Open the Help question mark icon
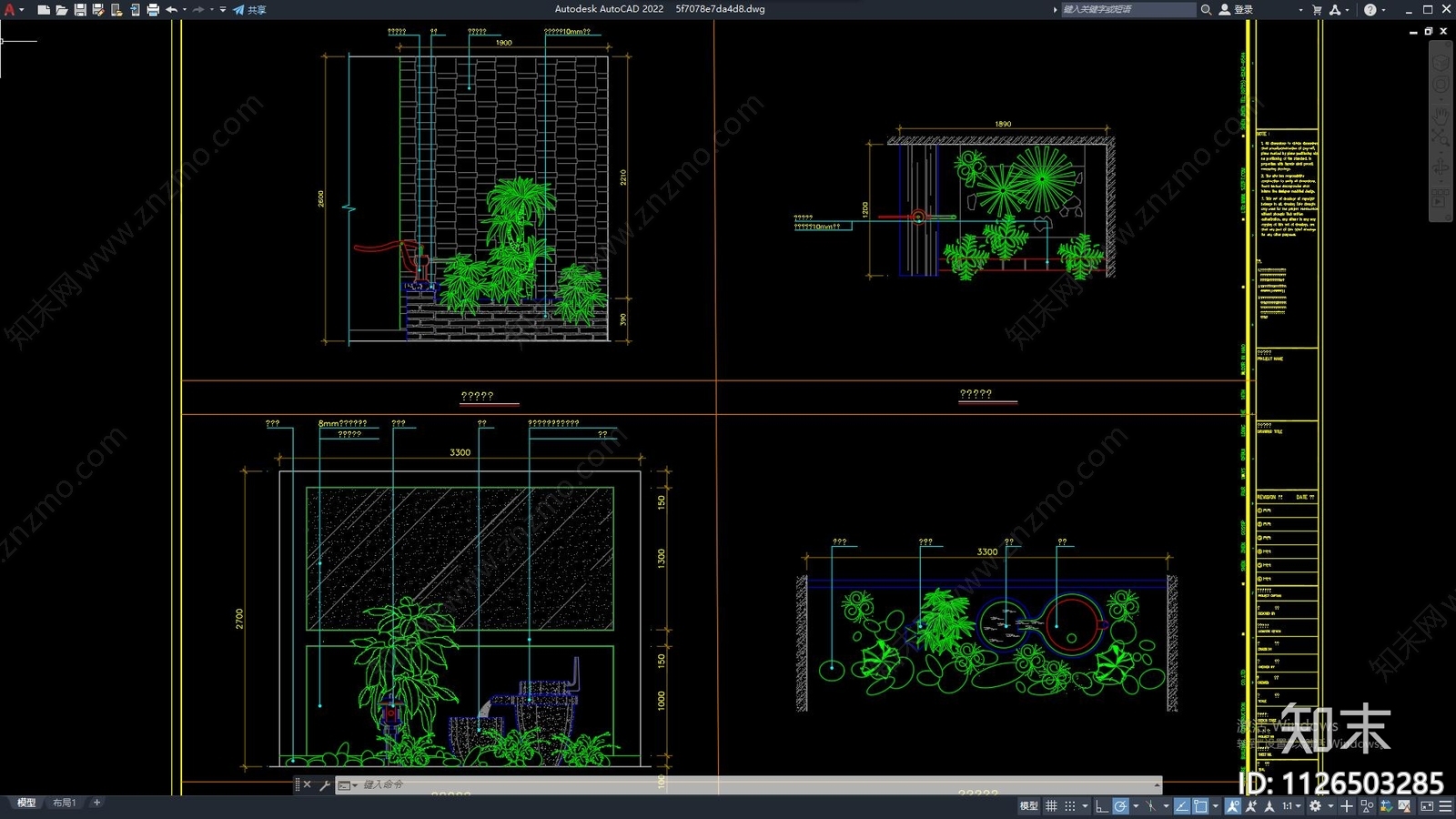This screenshot has height=819, width=1456. click(1370, 9)
